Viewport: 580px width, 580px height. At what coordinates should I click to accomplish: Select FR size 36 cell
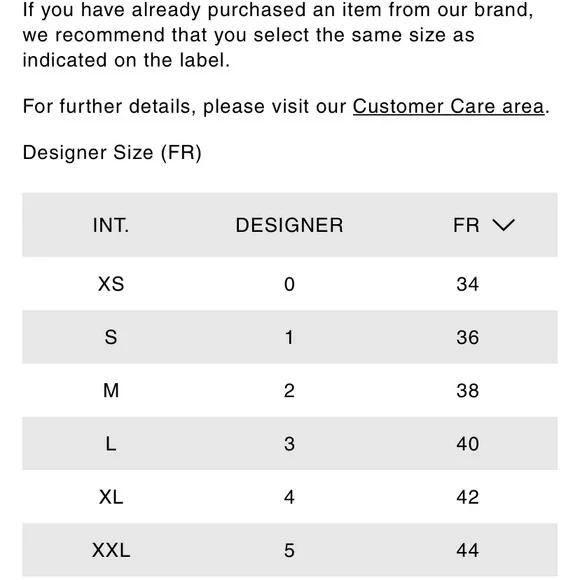point(468,337)
